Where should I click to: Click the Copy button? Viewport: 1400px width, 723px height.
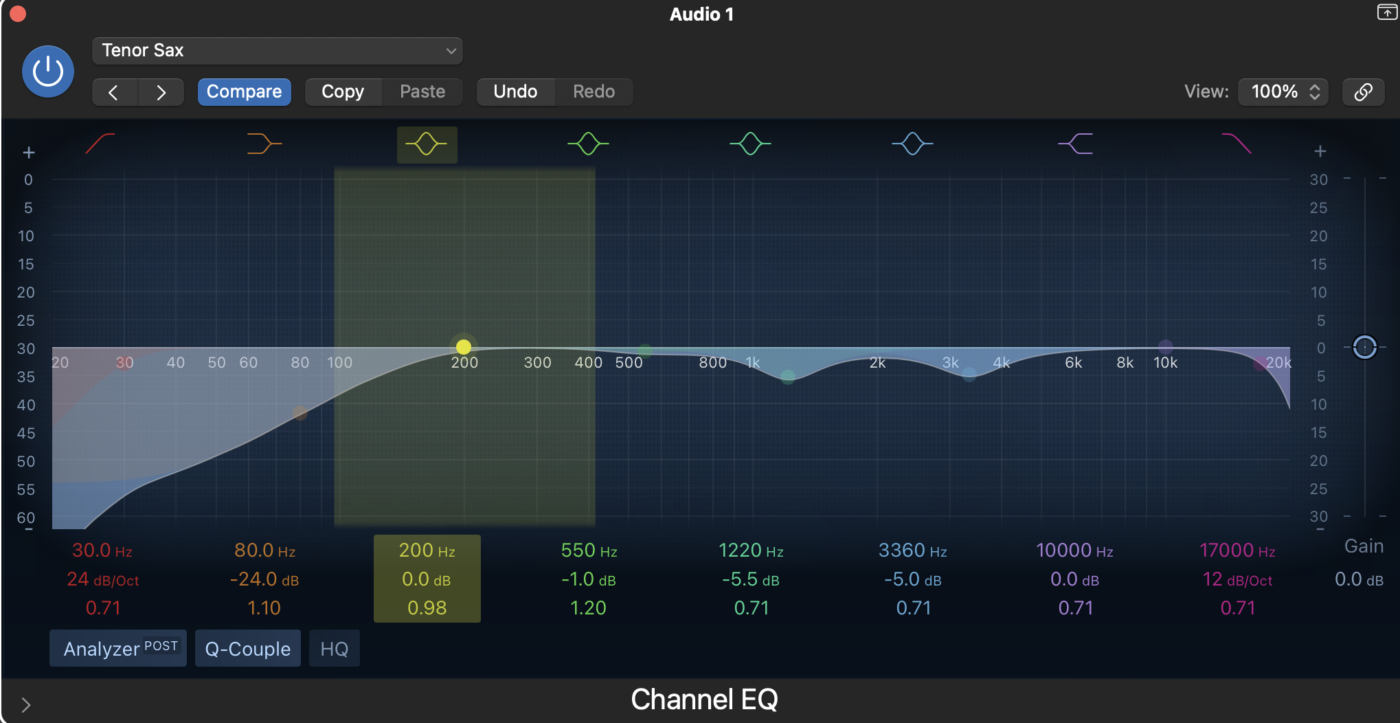tap(342, 92)
